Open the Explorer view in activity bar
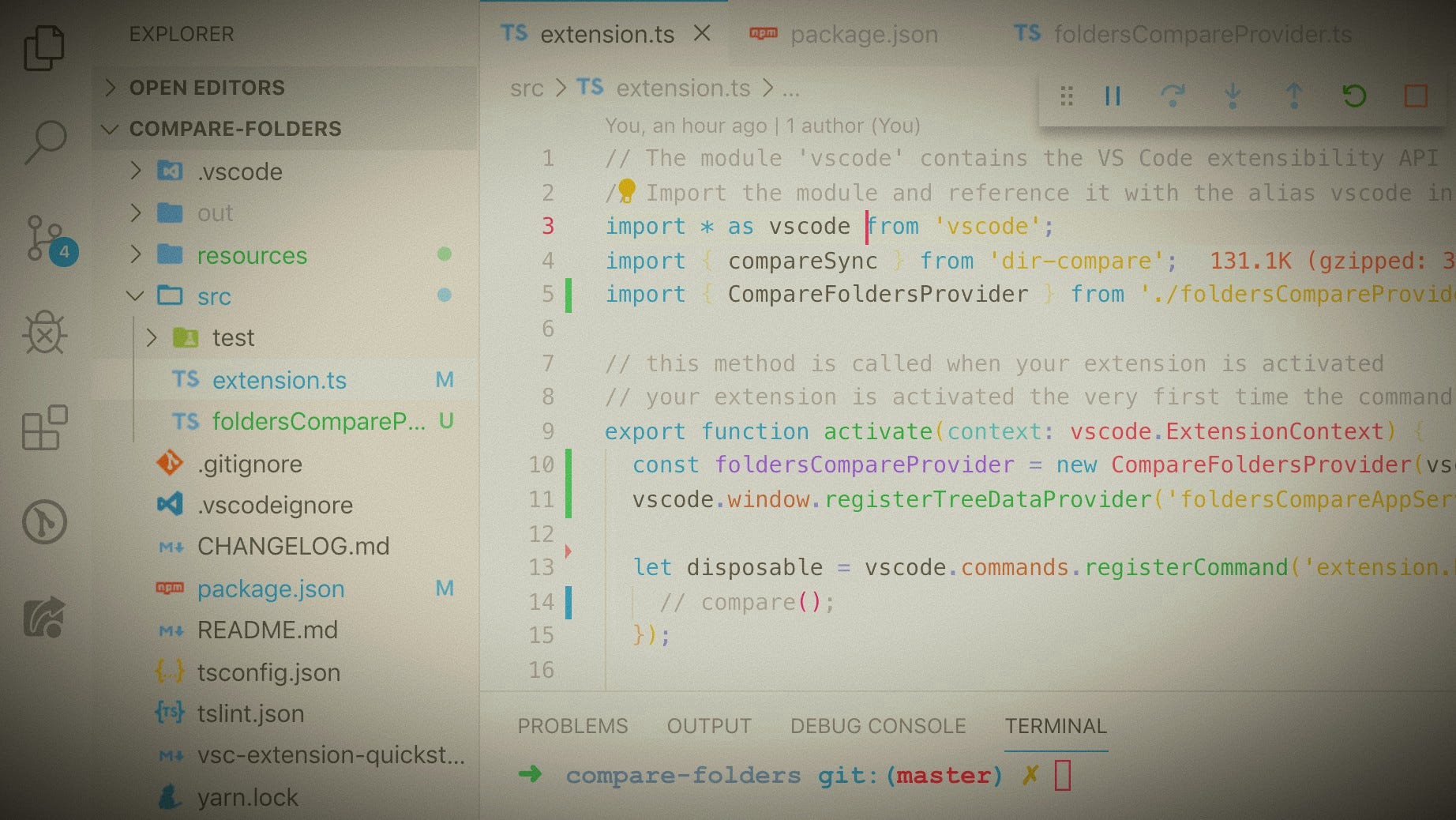1456x820 pixels. coord(44,48)
